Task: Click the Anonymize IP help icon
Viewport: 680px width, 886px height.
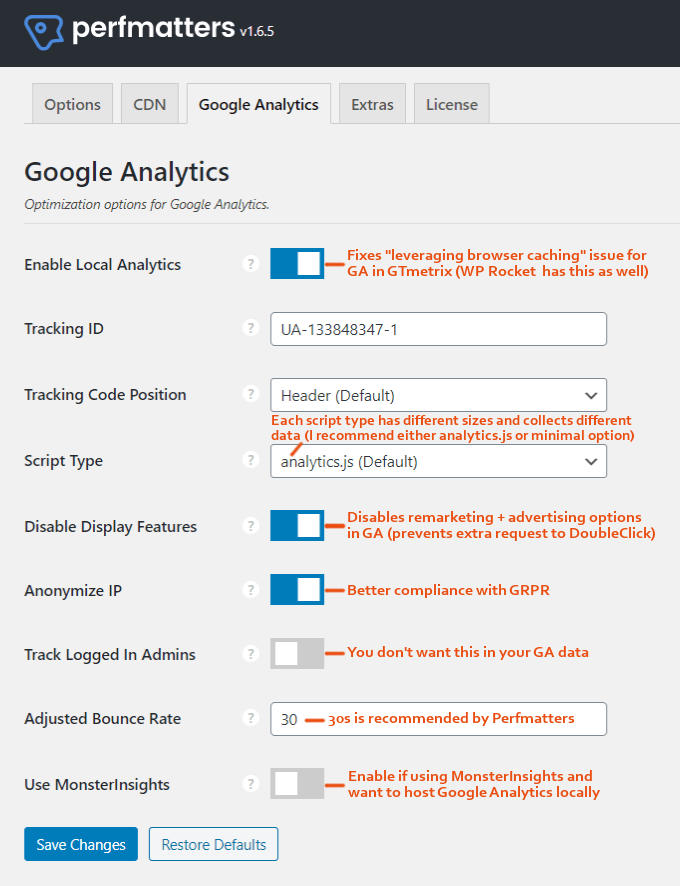Action: click(250, 590)
